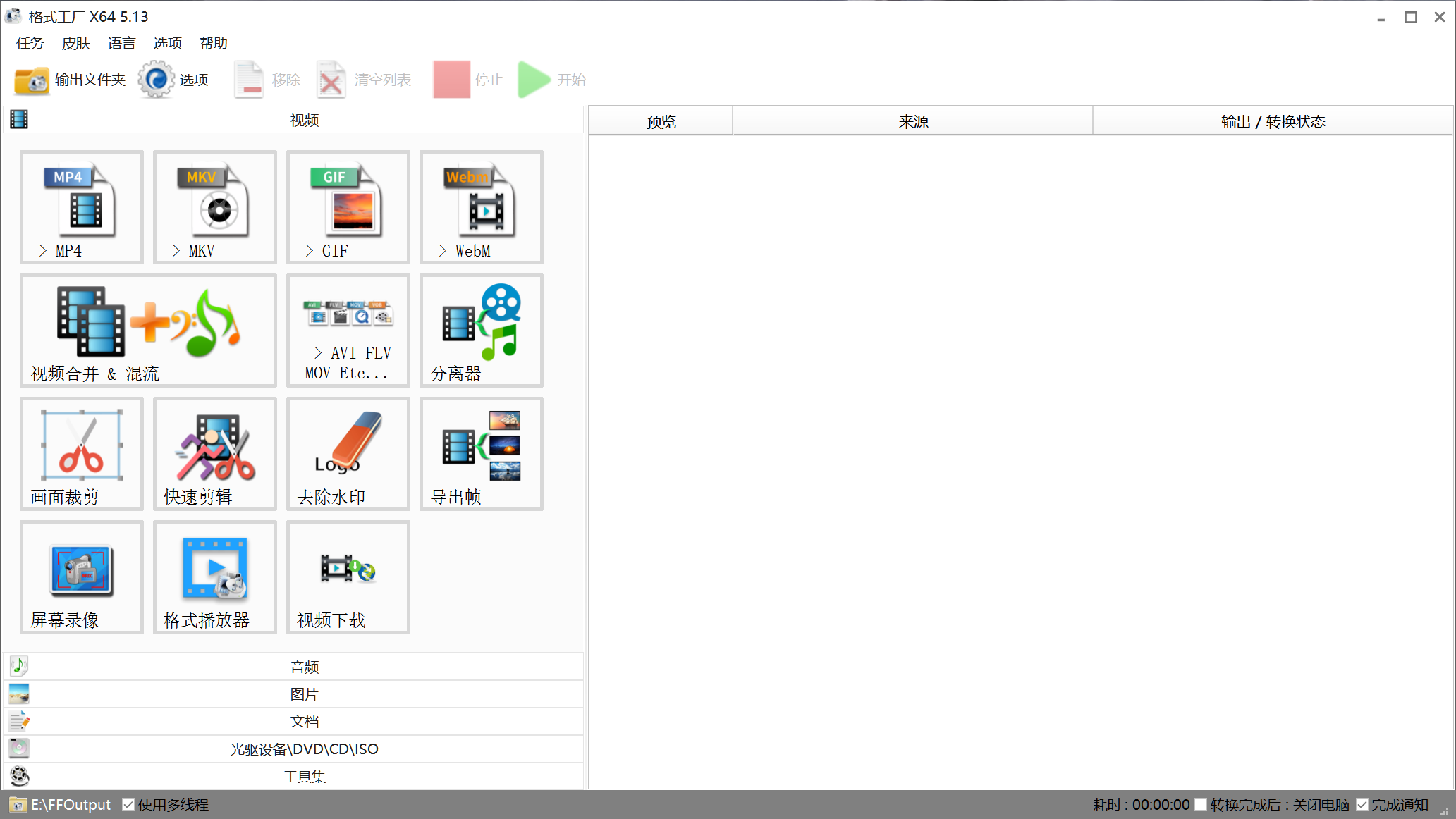Click the 移除 remove toolbar button
Screen dimensions: 1456x819
267,80
